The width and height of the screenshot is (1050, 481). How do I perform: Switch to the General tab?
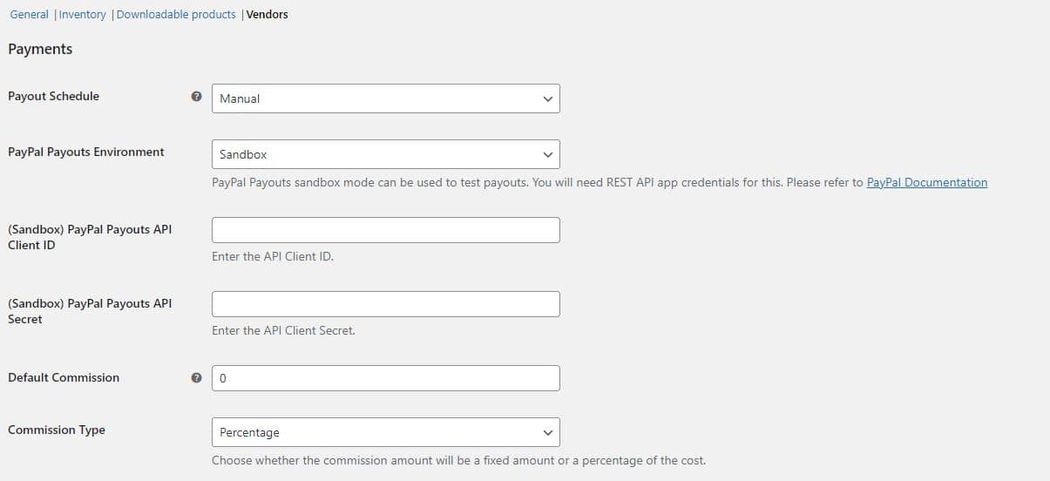click(29, 14)
